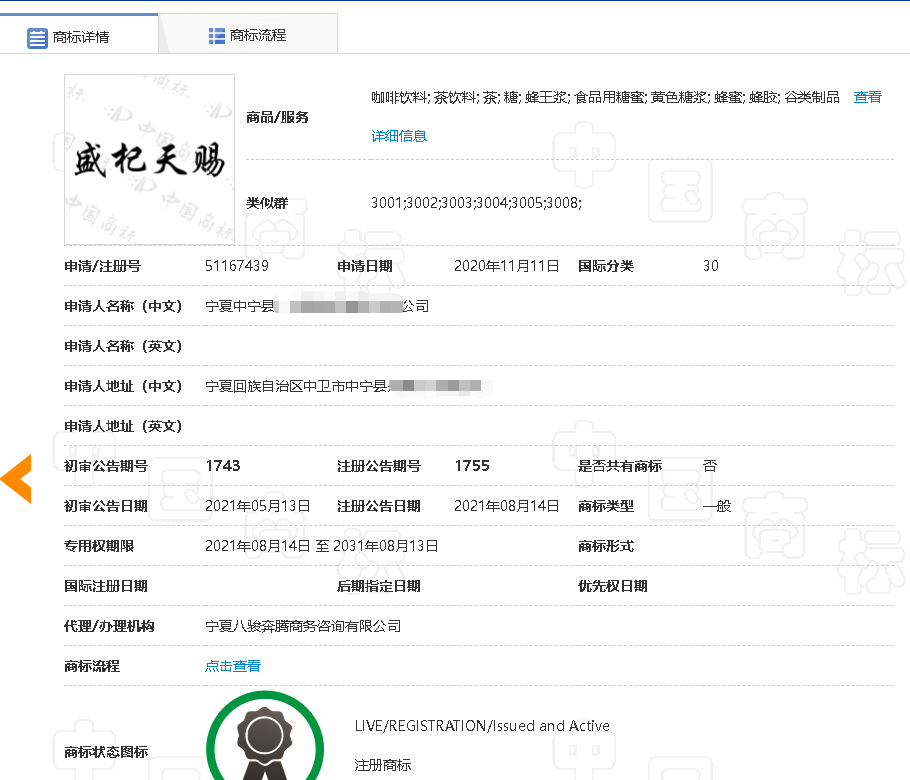
Task: Select registration announcement issue 1755
Action: [x=472, y=465]
